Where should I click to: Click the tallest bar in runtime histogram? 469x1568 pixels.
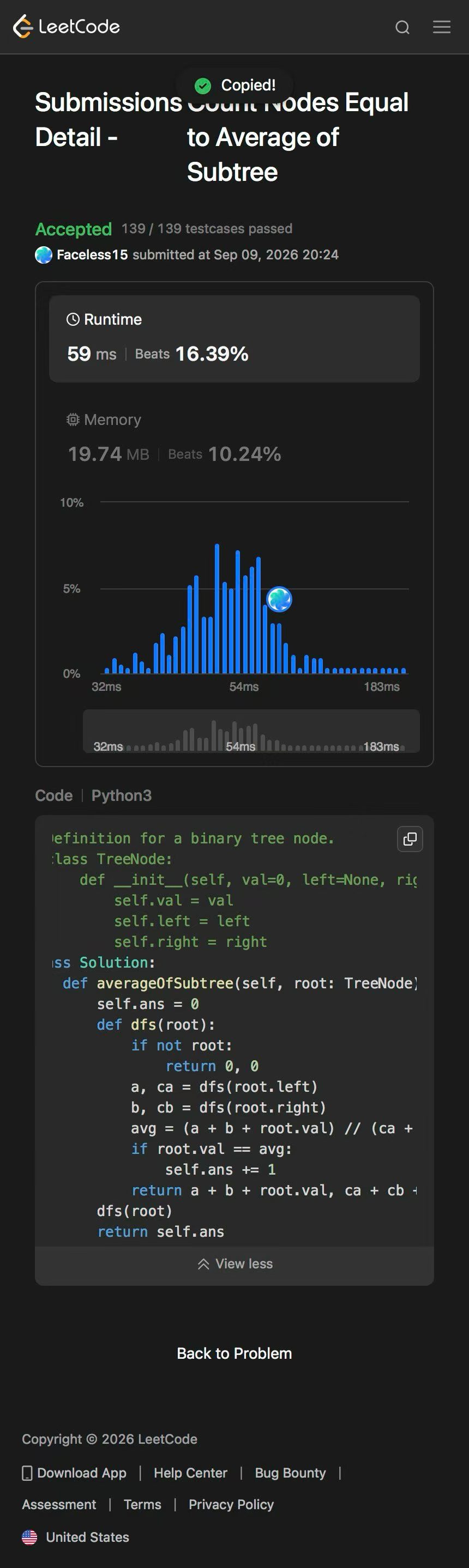217,609
